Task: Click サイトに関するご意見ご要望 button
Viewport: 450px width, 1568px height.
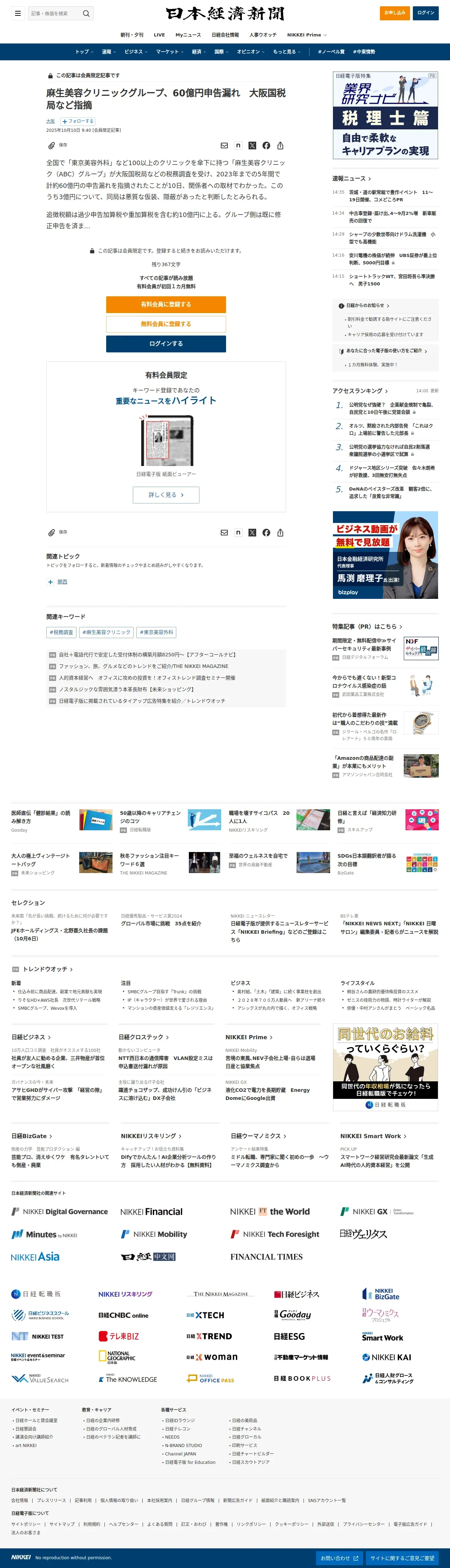Action: pos(403,1558)
